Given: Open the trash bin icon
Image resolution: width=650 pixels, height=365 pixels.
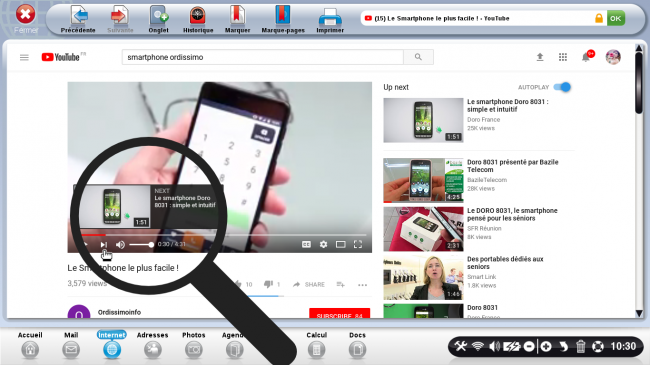Looking at the screenshot, I should (581, 346).
